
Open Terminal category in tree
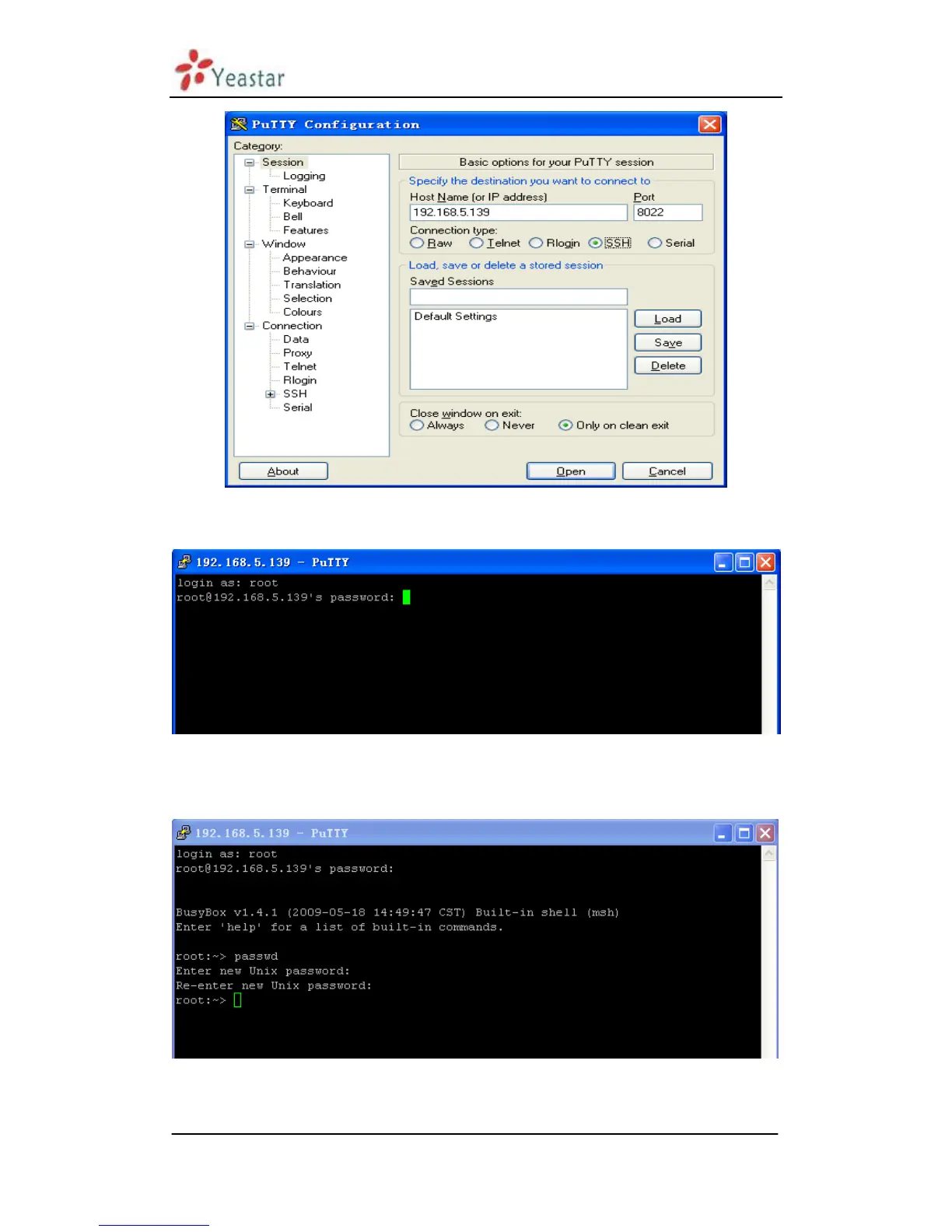pyautogui.click(x=285, y=189)
